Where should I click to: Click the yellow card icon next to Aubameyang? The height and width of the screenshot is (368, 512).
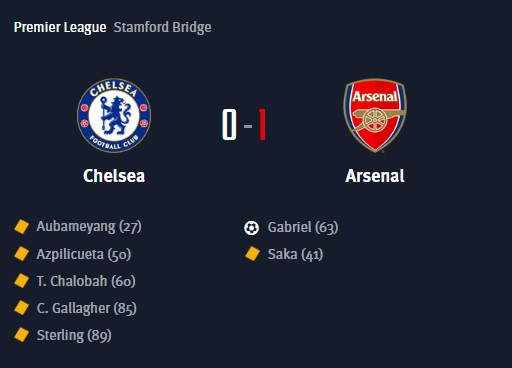(22, 227)
